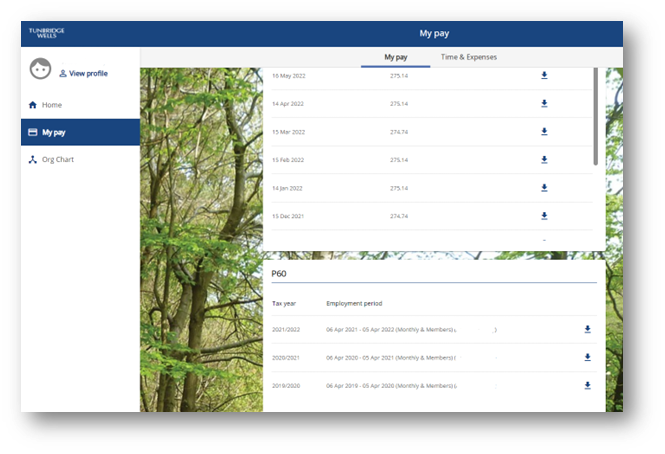The height and width of the screenshot is (454, 665).
Task: Switch to the Time & Expenses tab
Action: click(x=469, y=57)
